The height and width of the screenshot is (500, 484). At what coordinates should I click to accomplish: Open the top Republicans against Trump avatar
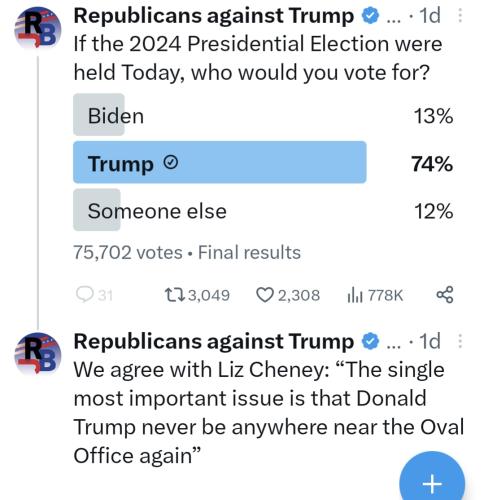[38, 29]
